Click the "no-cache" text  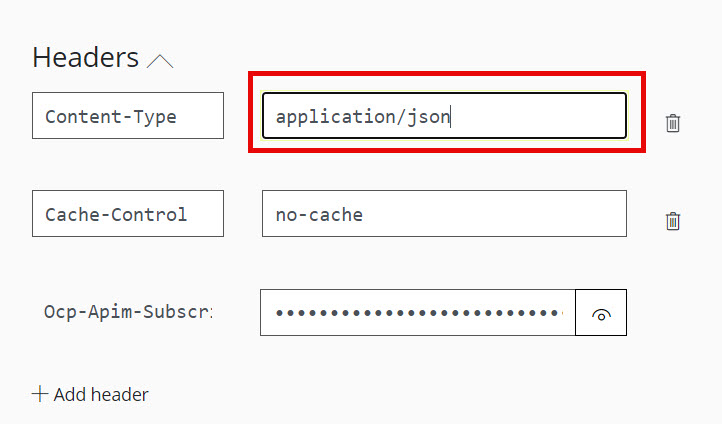coord(319,214)
